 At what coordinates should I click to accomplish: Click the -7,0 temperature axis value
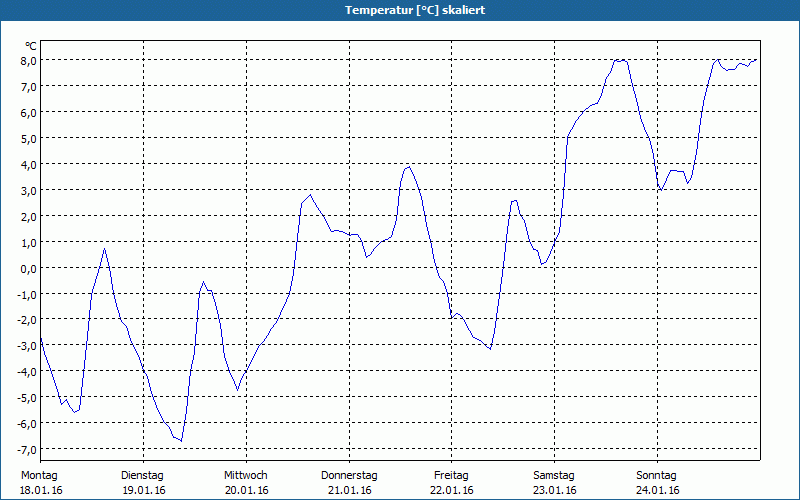27,449
